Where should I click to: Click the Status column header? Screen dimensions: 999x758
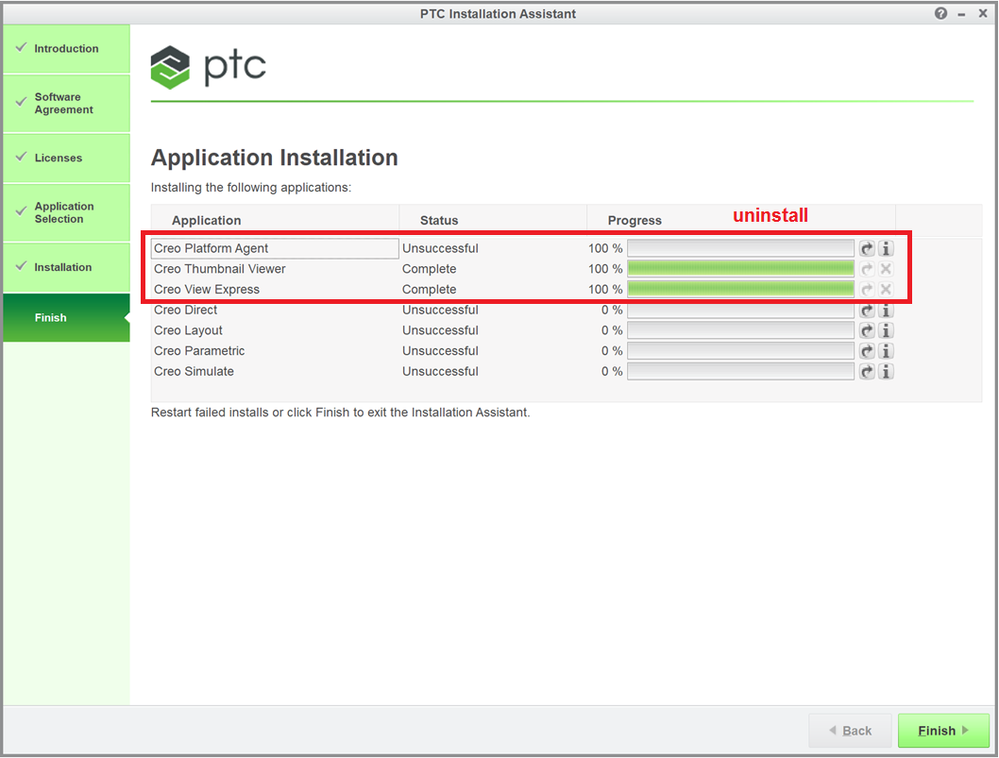coord(493,220)
